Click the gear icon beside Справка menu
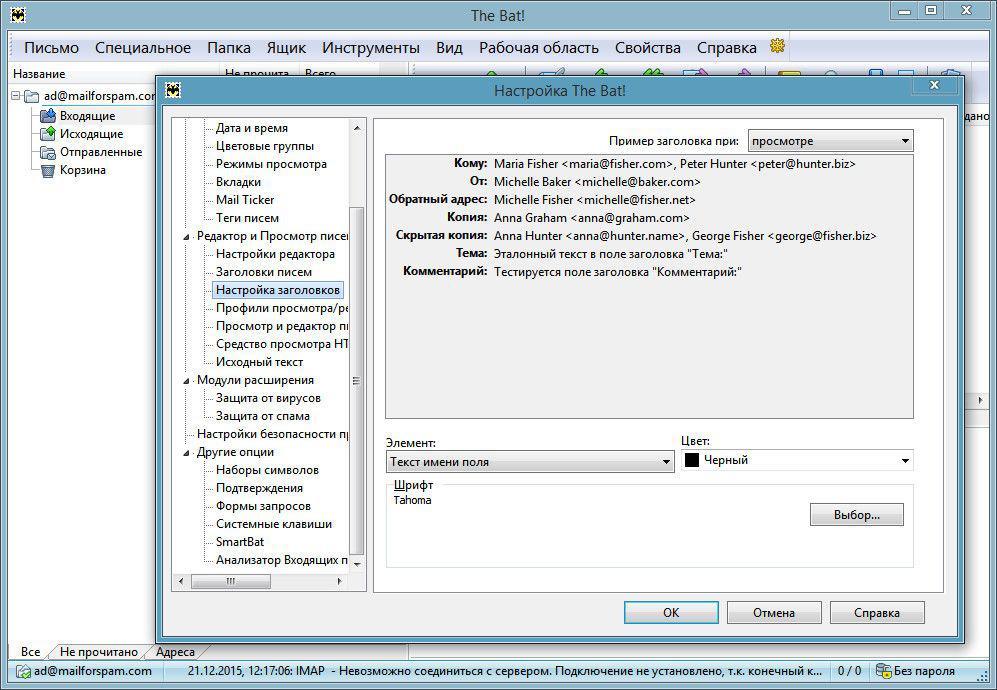The height and width of the screenshot is (690, 997). [x=777, y=46]
